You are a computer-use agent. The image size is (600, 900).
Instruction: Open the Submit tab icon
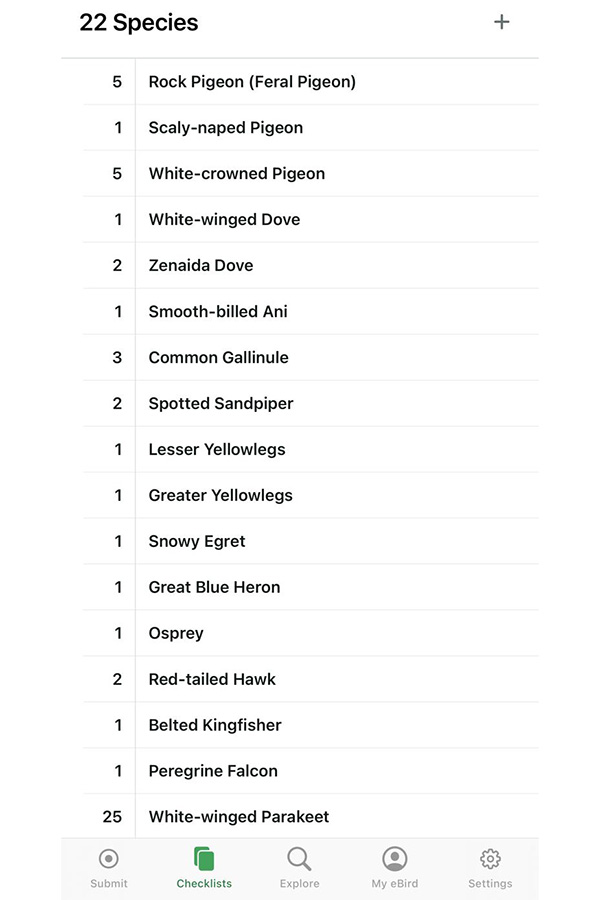pos(109,859)
